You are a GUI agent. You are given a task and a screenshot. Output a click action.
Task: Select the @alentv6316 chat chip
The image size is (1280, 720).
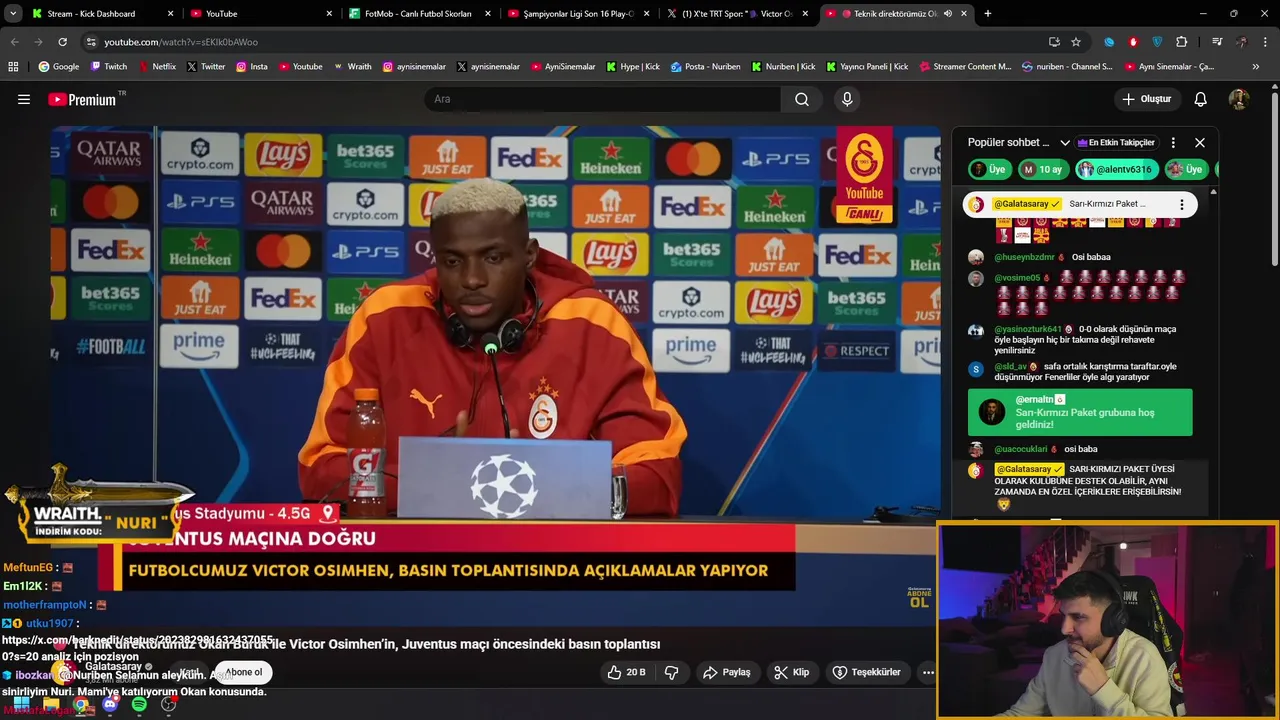click(1117, 169)
